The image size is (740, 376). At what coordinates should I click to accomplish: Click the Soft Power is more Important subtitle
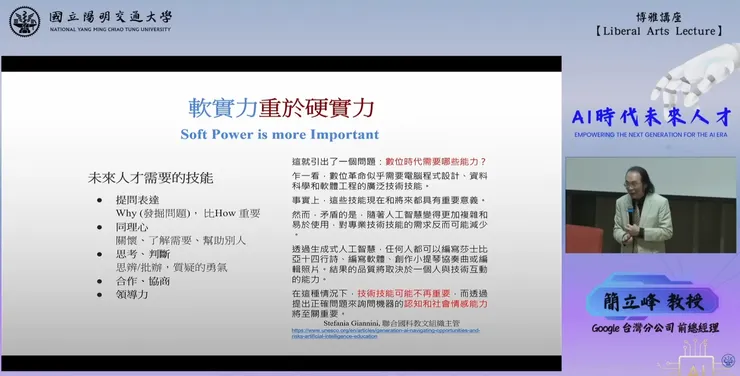279,134
